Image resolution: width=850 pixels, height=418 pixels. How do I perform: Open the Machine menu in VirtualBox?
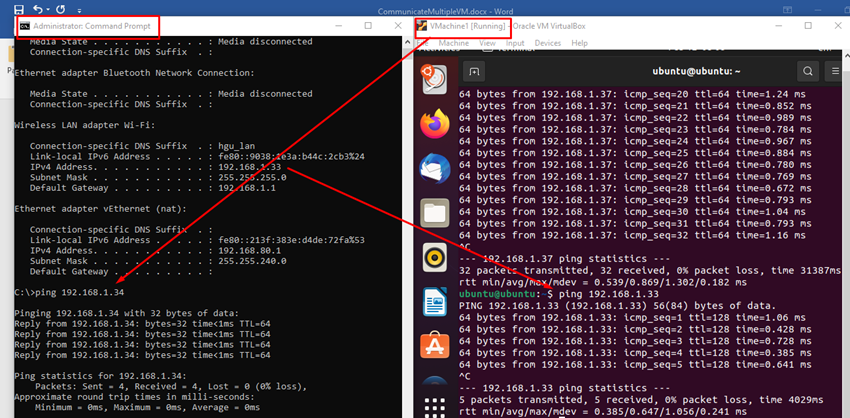click(x=454, y=43)
